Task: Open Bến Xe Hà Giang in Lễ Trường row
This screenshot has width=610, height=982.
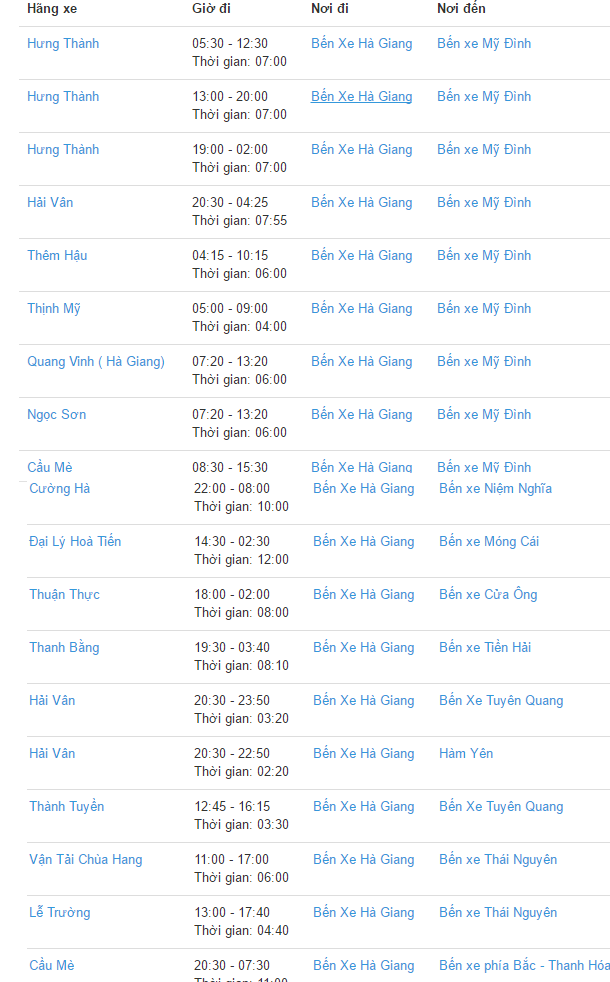Action: tap(363, 913)
